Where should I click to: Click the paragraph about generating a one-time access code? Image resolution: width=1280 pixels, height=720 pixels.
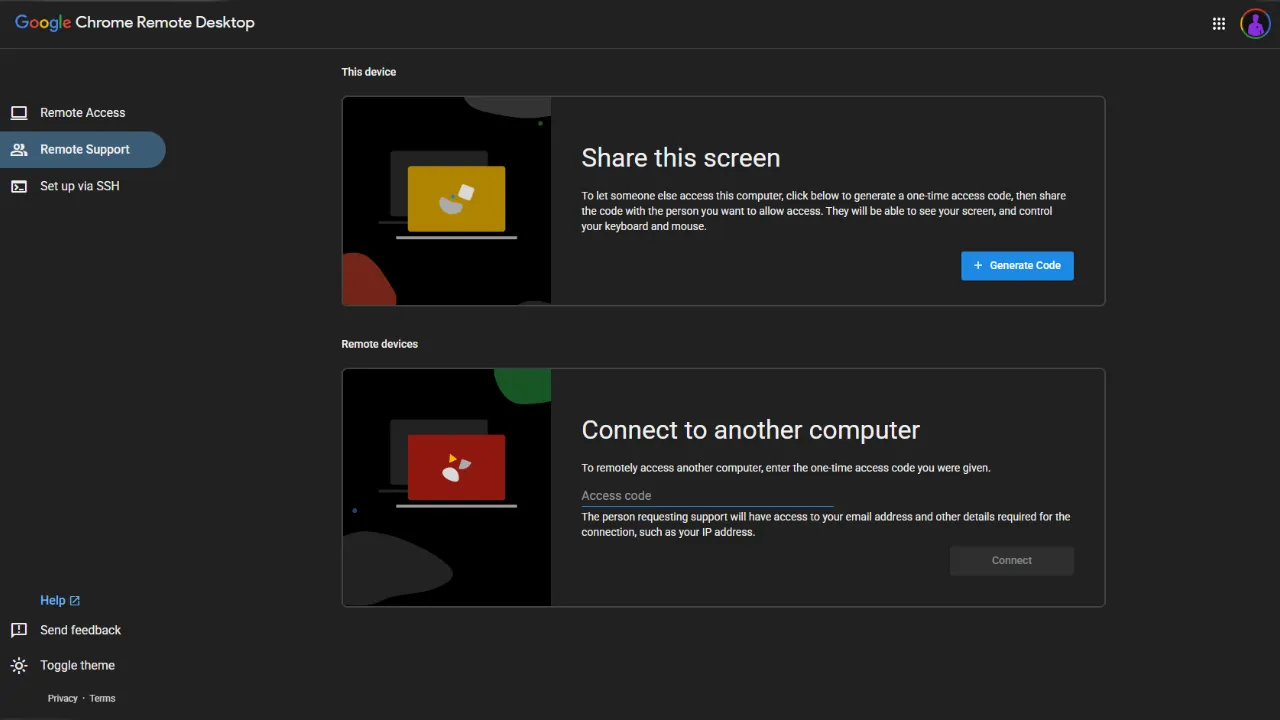tap(824, 211)
